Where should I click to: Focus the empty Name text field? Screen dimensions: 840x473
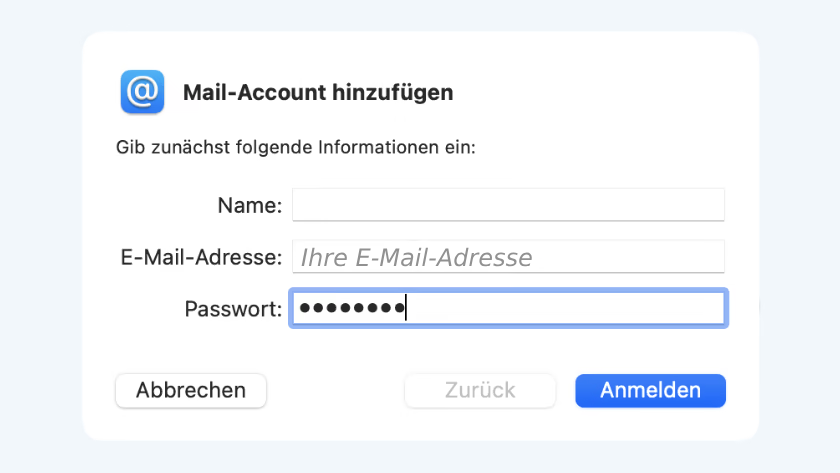point(508,205)
